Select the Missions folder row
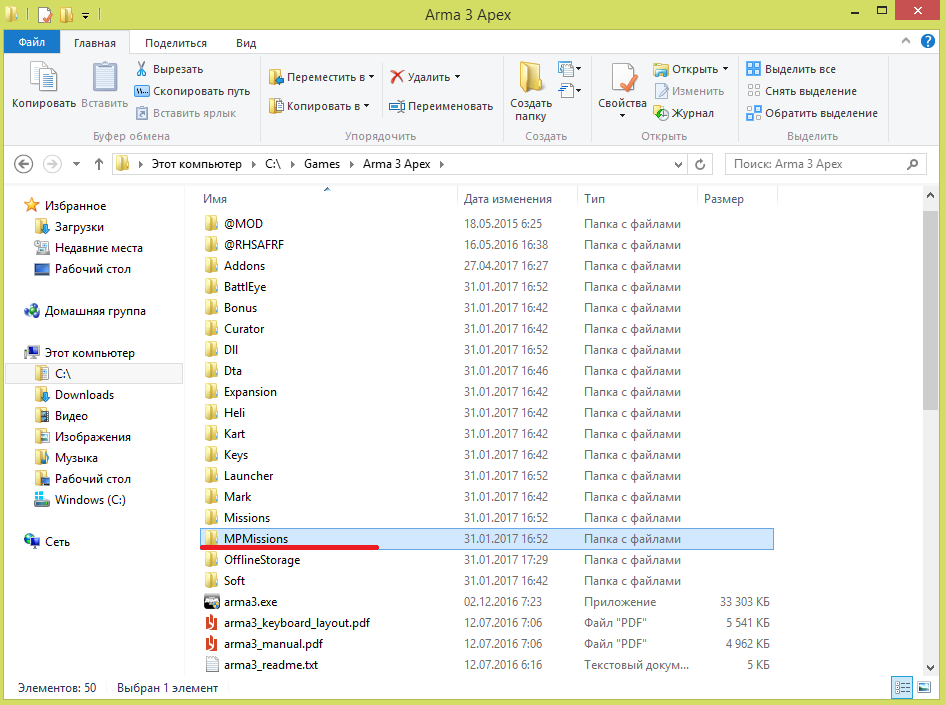This screenshot has width=946, height=705. coord(486,518)
